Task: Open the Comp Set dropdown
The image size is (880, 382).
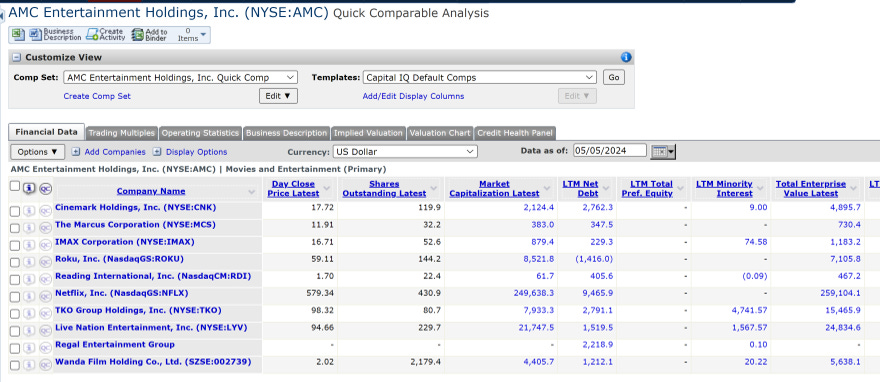Action: pyautogui.click(x=180, y=77)
